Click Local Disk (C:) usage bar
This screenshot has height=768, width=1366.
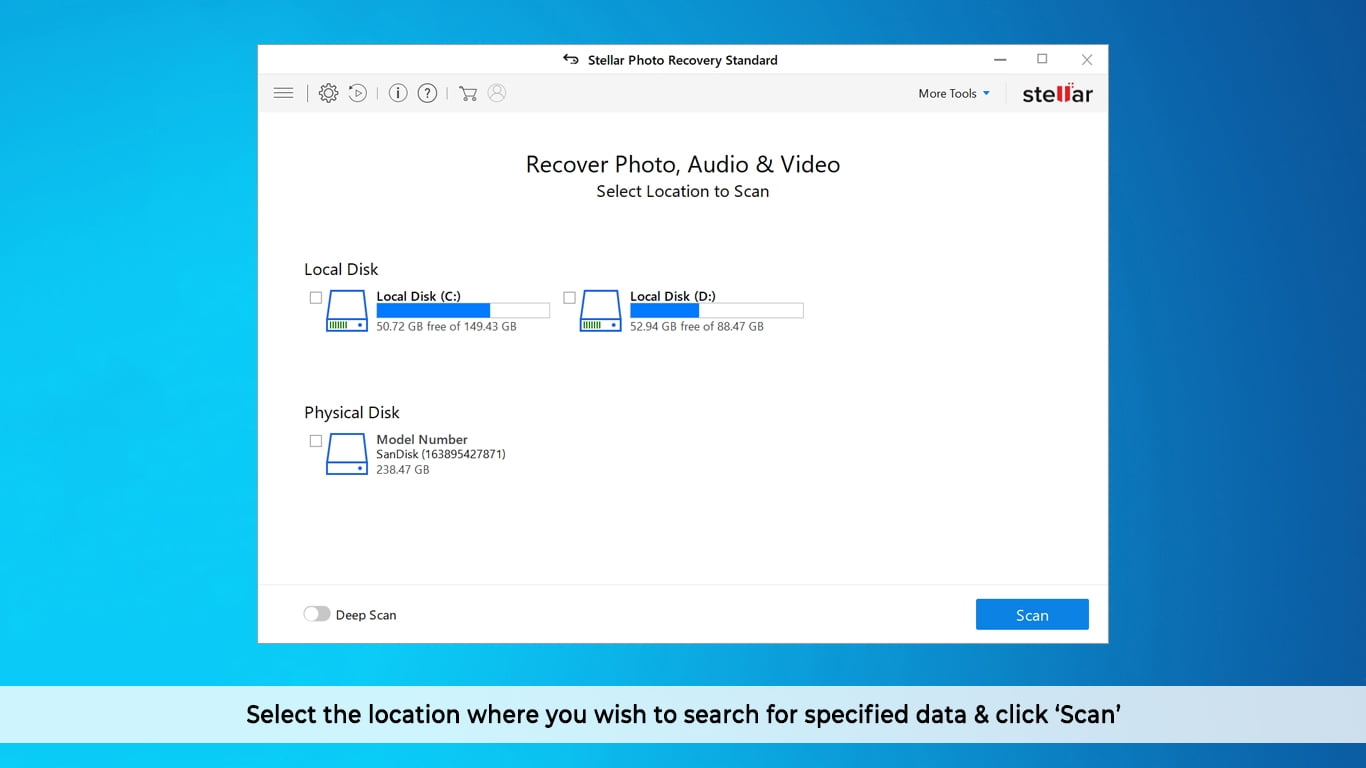coord(463,311)
